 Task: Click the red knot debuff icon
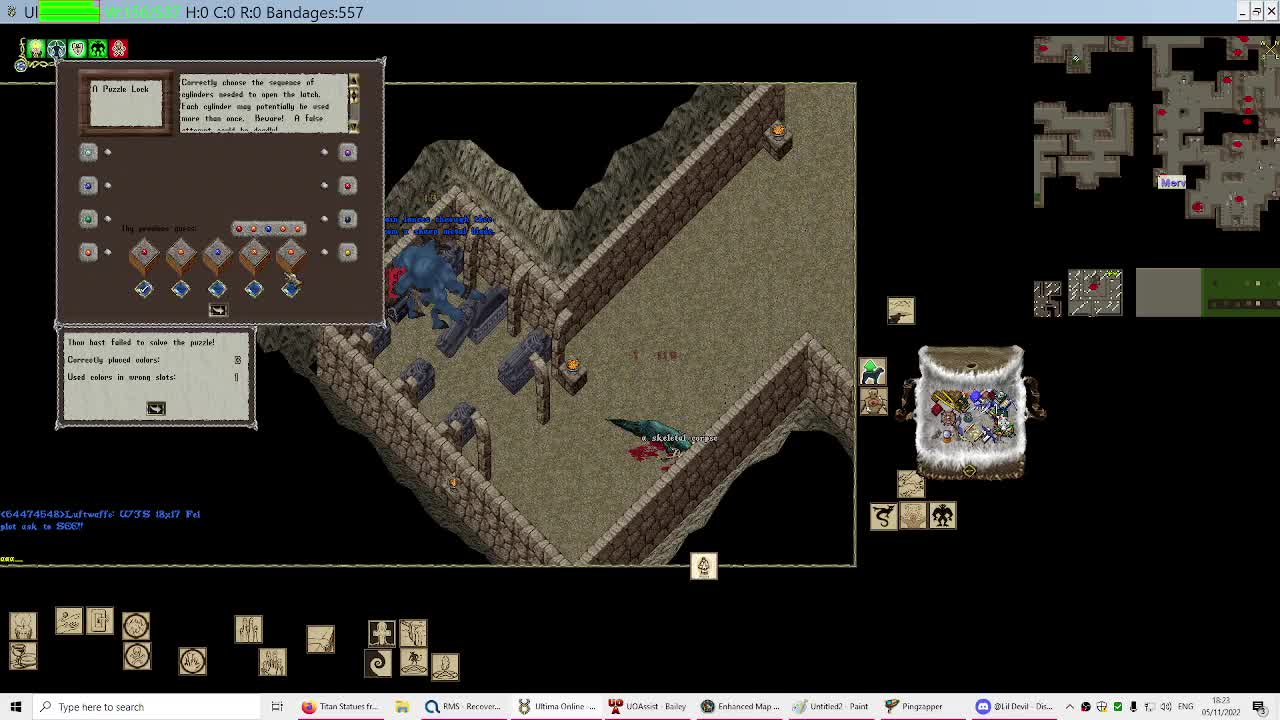[x=119, y=48]
